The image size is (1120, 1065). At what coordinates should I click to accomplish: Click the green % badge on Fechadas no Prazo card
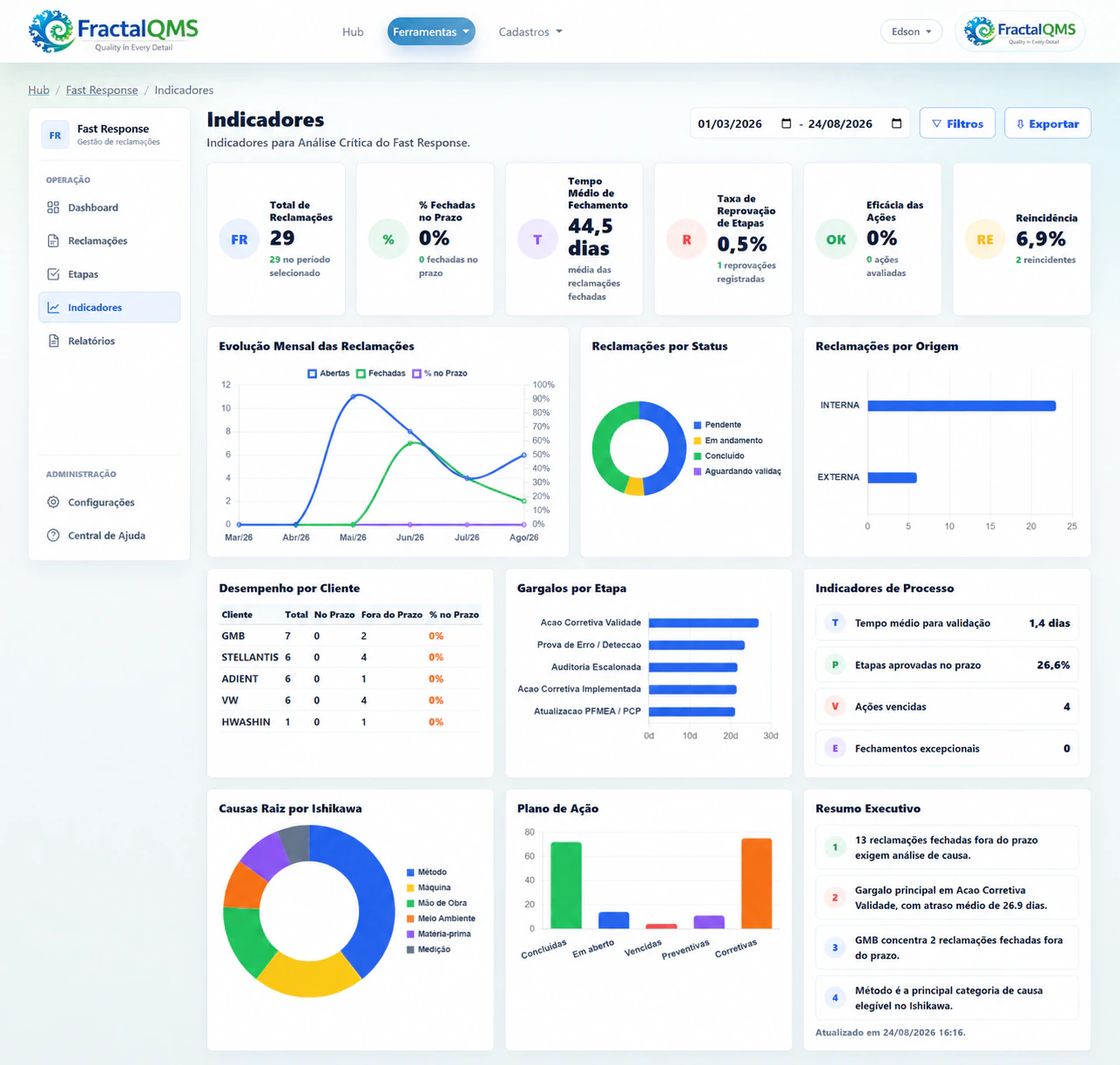tap(388, 239)
